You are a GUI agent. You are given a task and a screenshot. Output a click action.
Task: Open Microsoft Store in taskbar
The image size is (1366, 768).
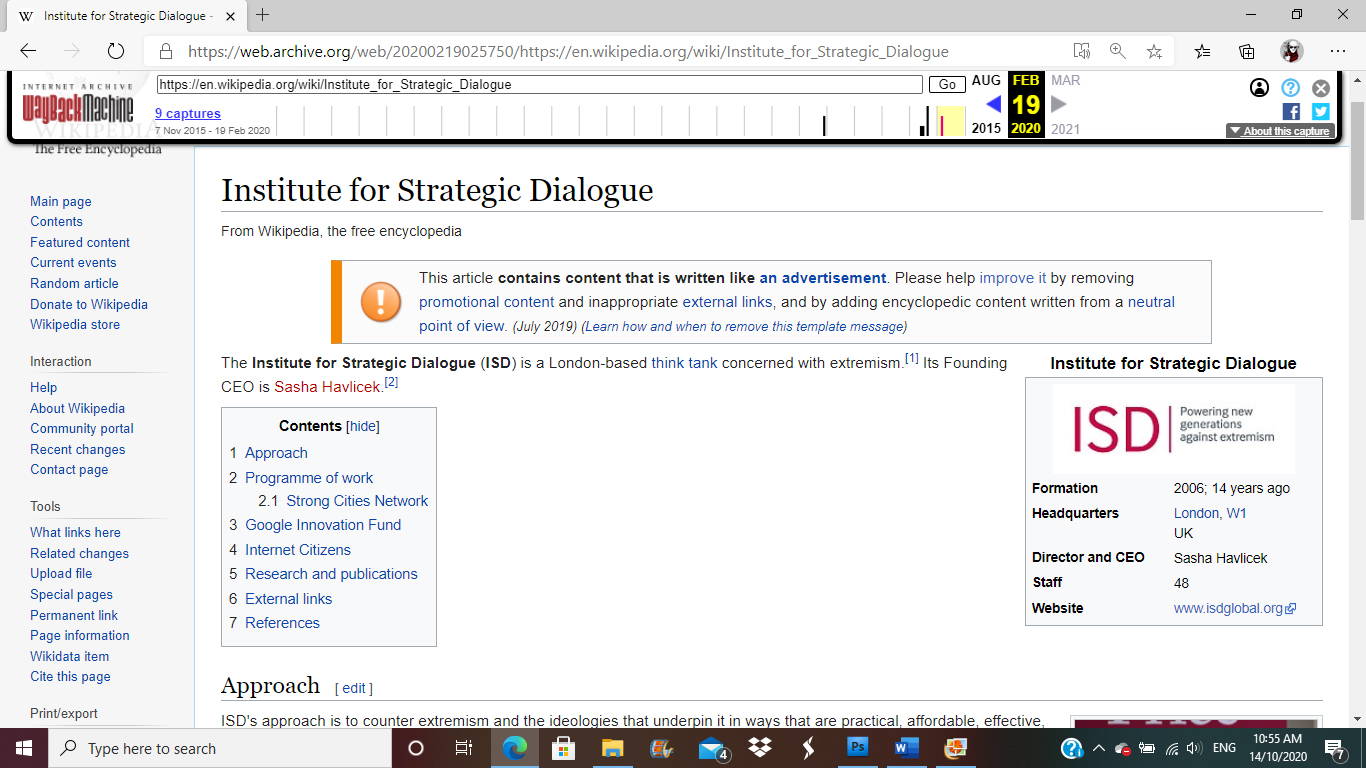(563, 748)
